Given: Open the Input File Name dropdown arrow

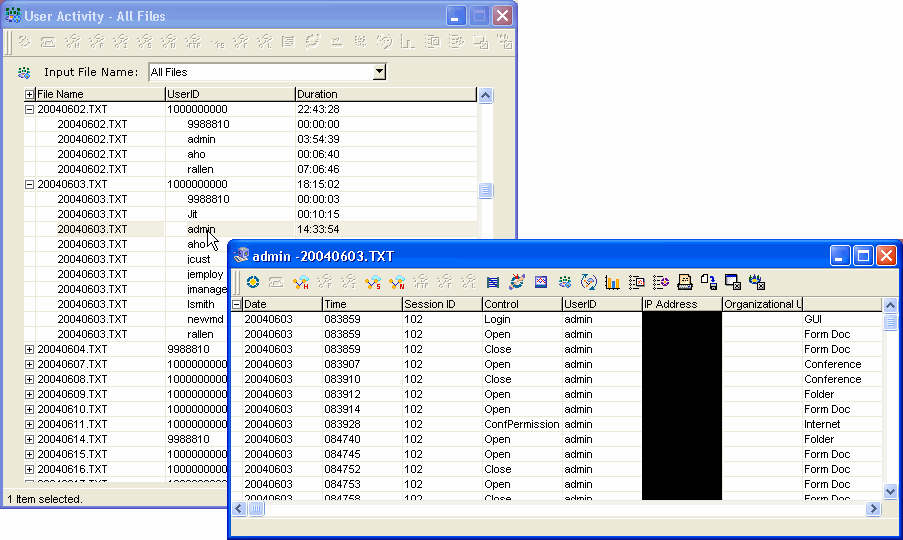Looking at the screenshot, I should pyautogui.click(x=379, y=72).
